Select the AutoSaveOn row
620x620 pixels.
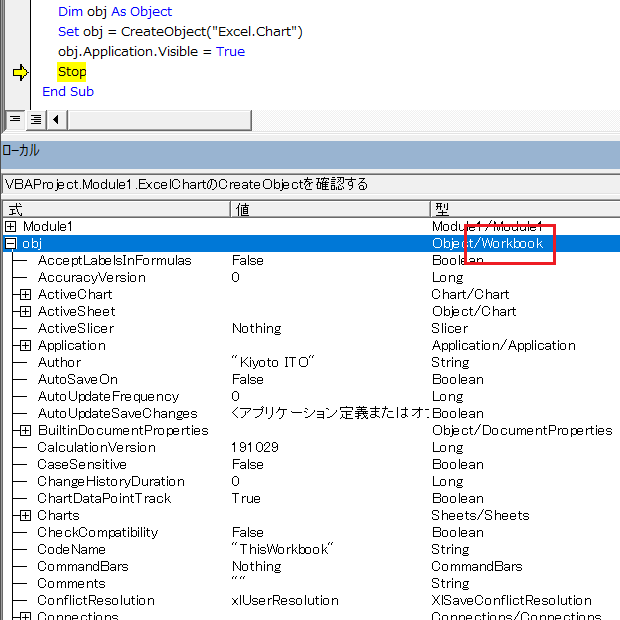point(312,380)
